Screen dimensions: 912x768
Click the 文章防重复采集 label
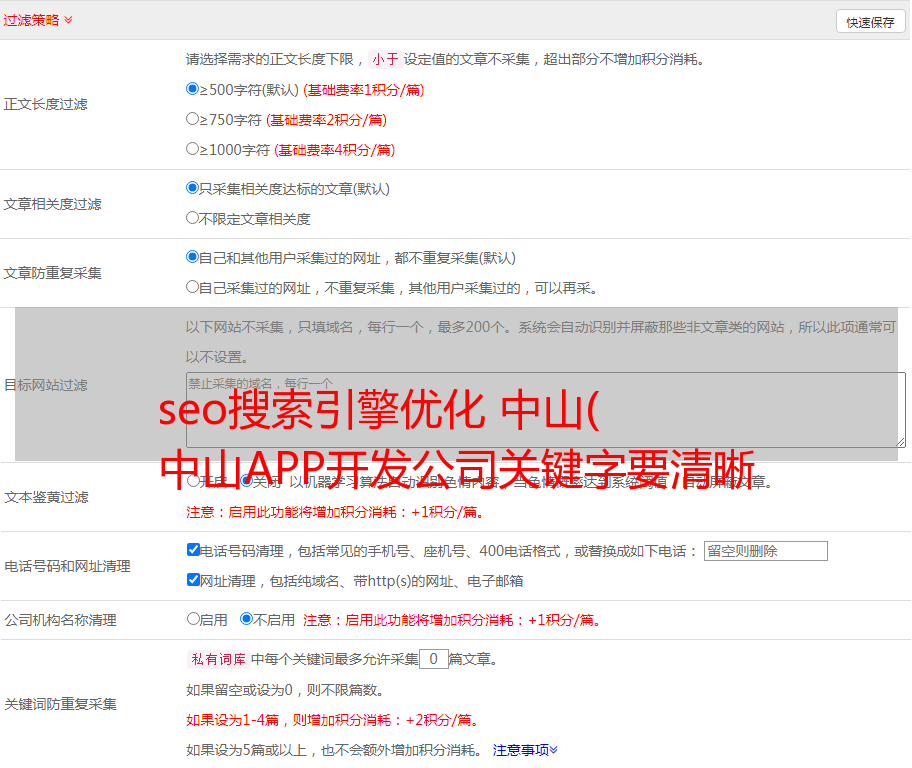click(x=52, y=273)
